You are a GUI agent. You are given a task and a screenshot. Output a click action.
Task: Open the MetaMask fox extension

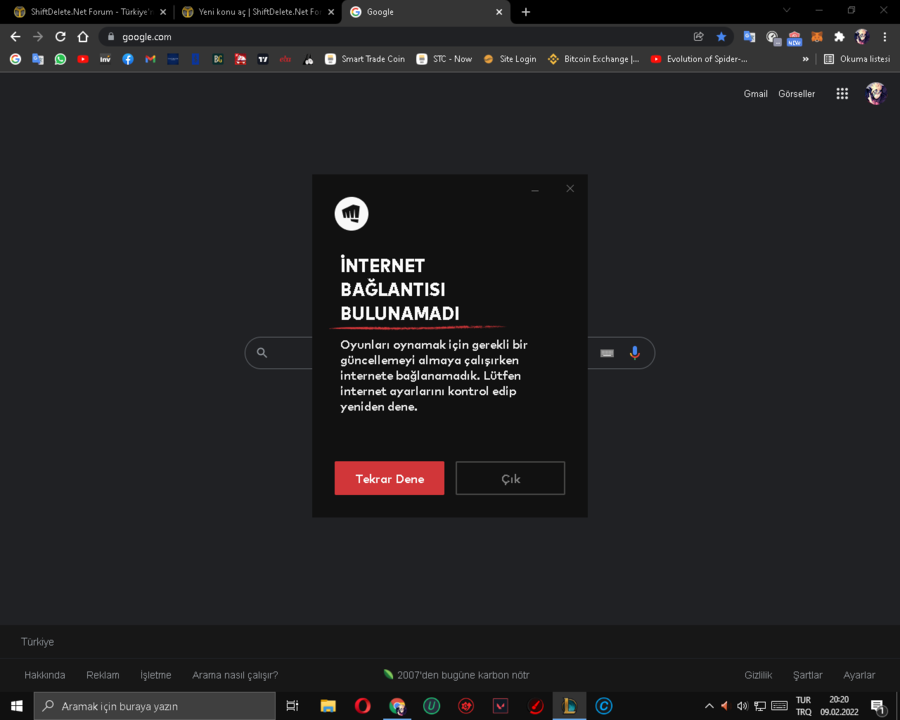coord(817,37)
